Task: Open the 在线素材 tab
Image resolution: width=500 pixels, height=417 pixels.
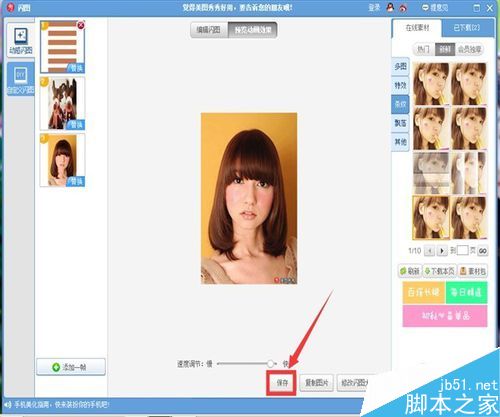Action: click(417, 28)
